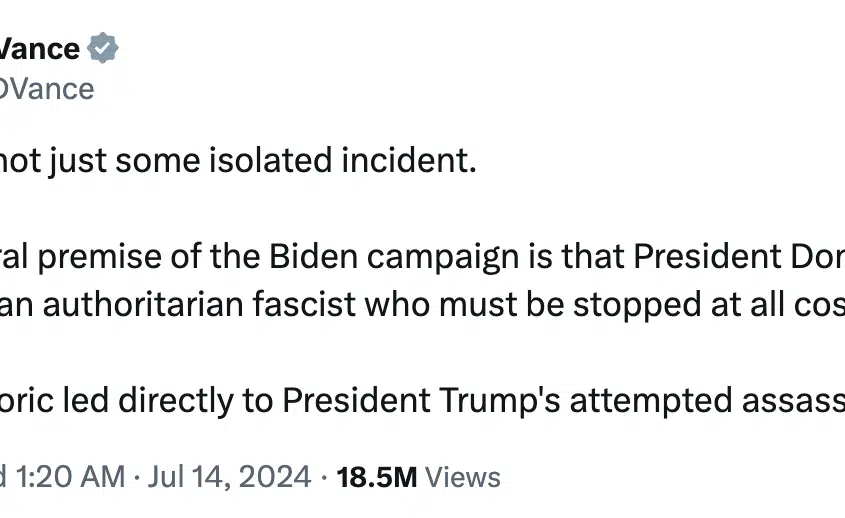845x518 pixels.
Task: Click the word 'fascist' in the post
Action: [304, 304]
